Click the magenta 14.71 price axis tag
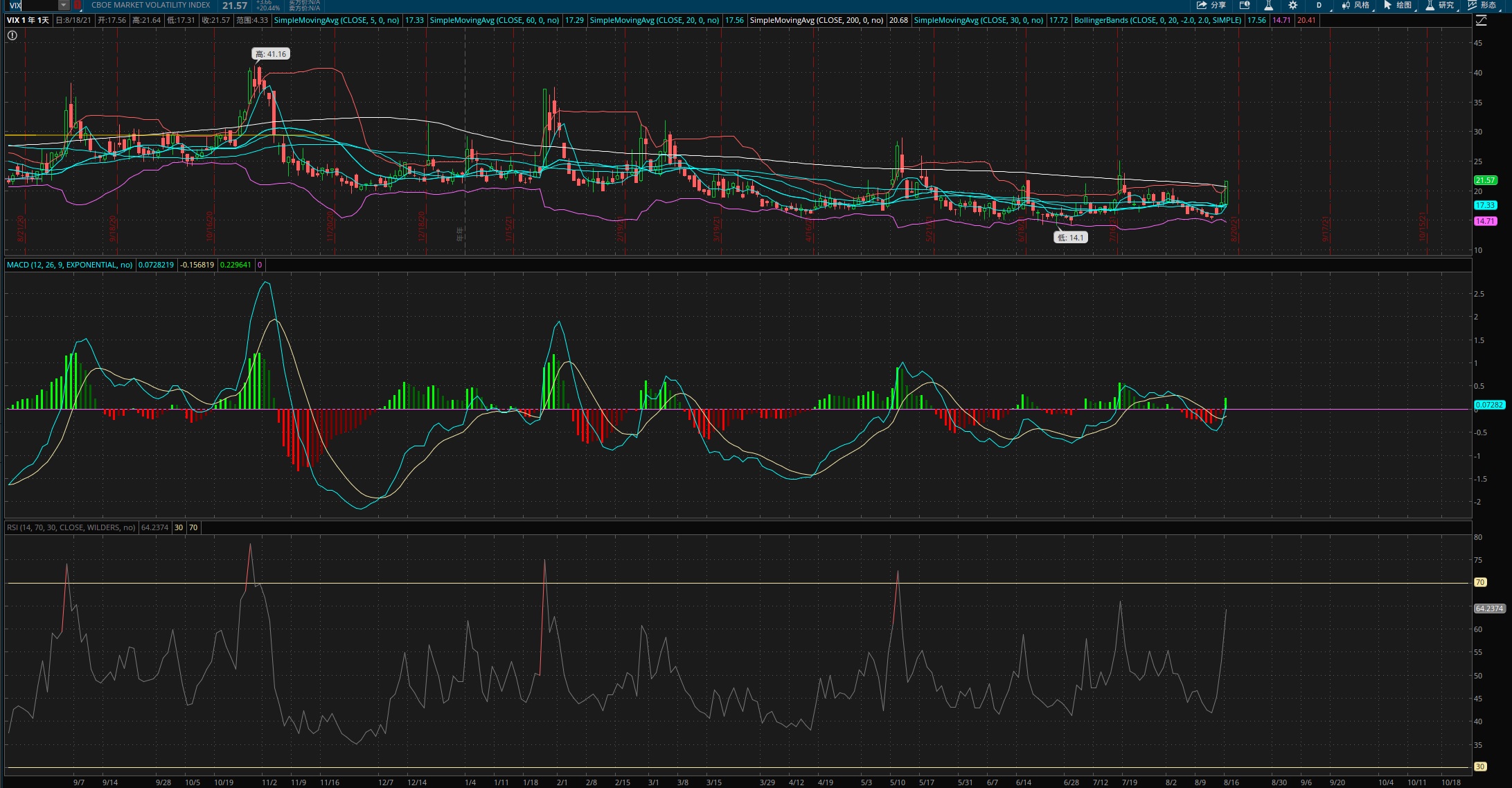Viewport: 1512px width, 788px height. pyautogui.click(x=1486, y=221)
